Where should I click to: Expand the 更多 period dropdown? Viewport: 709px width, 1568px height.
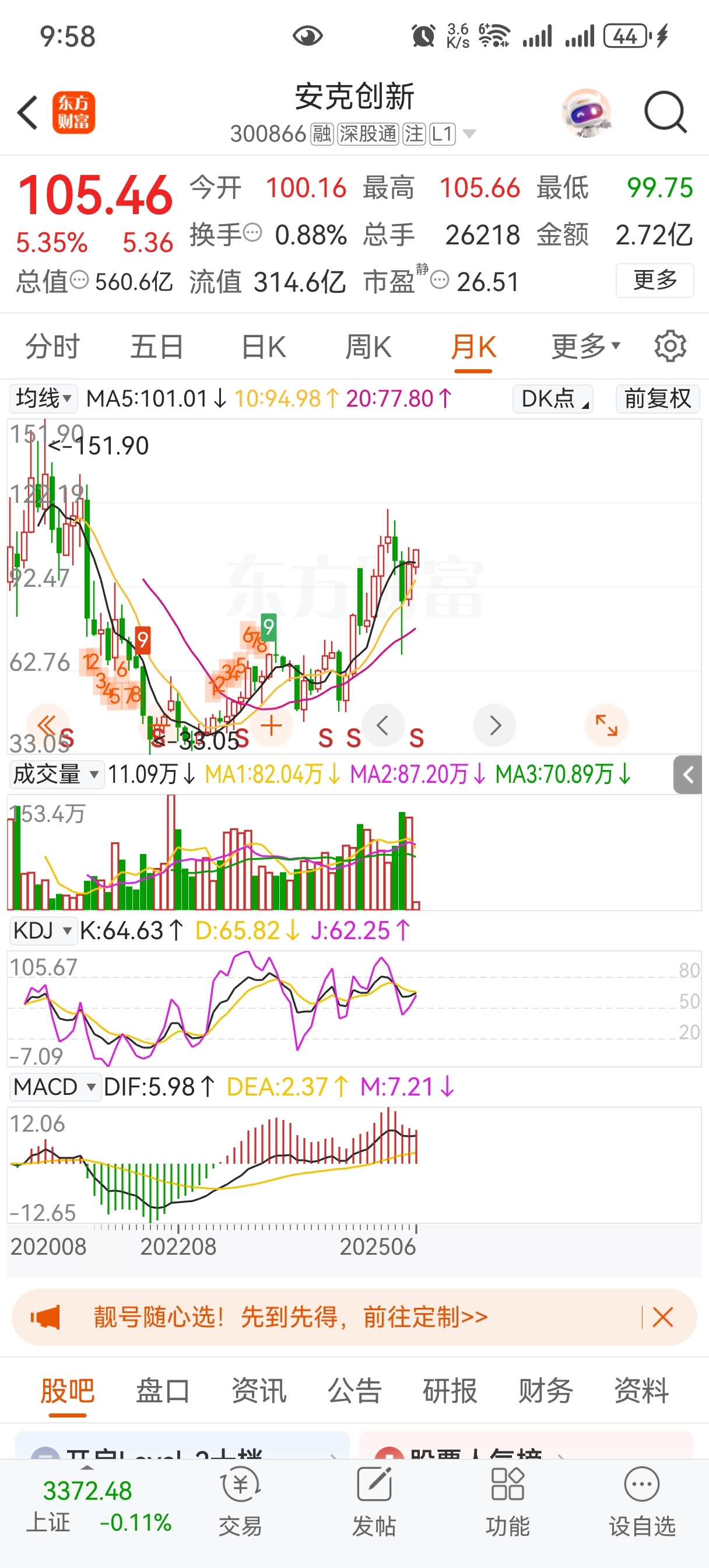coord(585,346)
